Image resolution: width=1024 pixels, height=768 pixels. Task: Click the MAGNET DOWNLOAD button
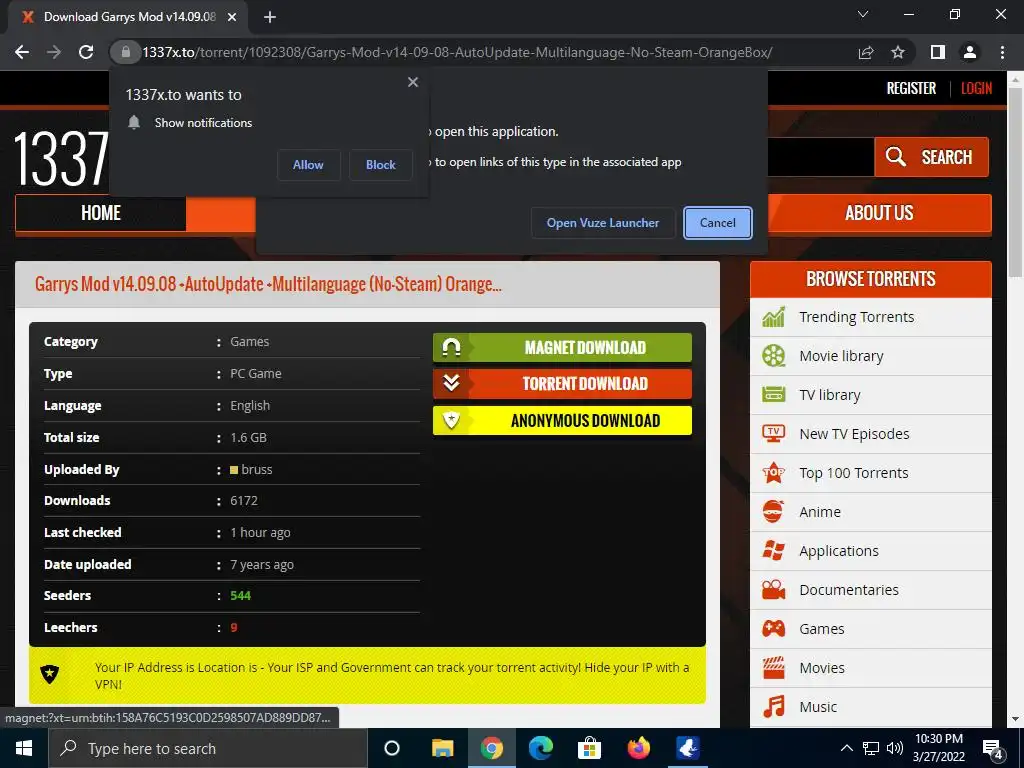[x=562, y=347]
